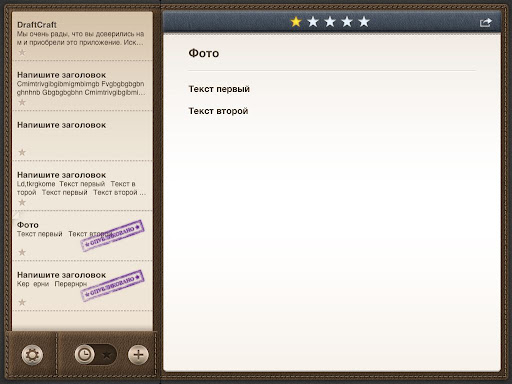Place cursor in Текст первый line

click(x=219, y=89)
